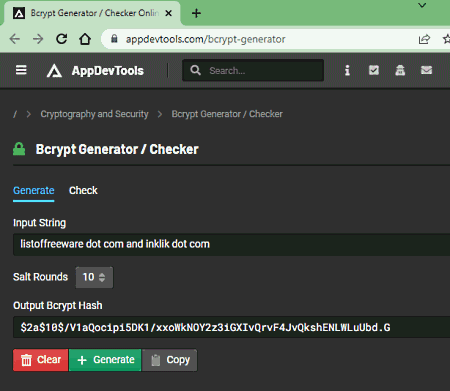Click the Output Bcrypt Hash label
The width and height of the screenshot is (450, 391).
click(58, 306)
